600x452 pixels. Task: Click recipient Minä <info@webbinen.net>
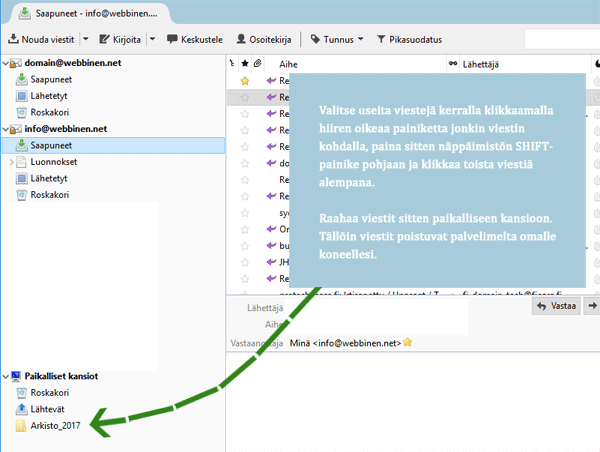coord(345,343)
